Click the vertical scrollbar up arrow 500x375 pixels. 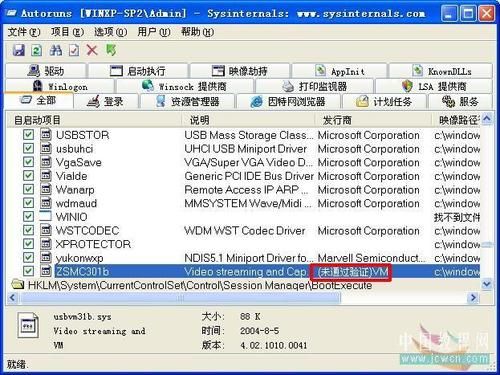pyautogui.click(x=487, y=119)
